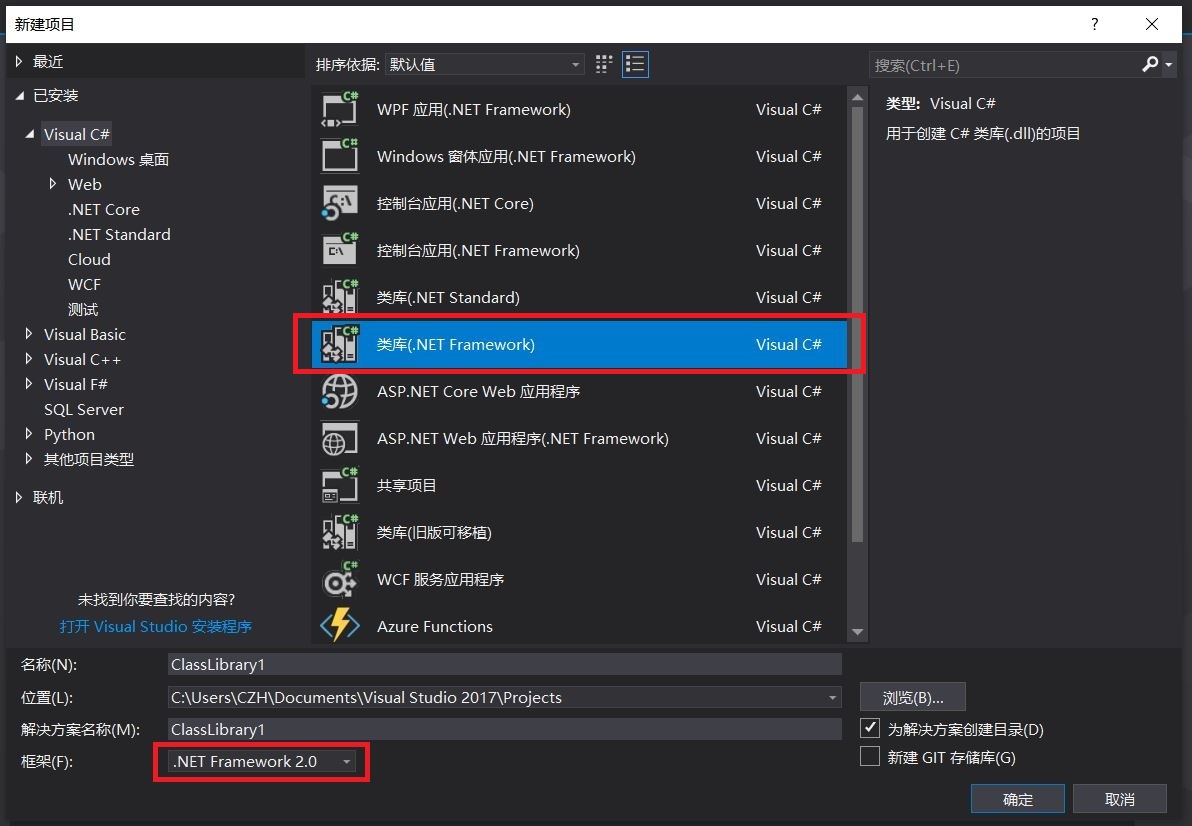The image size is (1192, 826).
Task: Open the .NET Framework 2.0 framework dropdown
Action: coord(346,761)
